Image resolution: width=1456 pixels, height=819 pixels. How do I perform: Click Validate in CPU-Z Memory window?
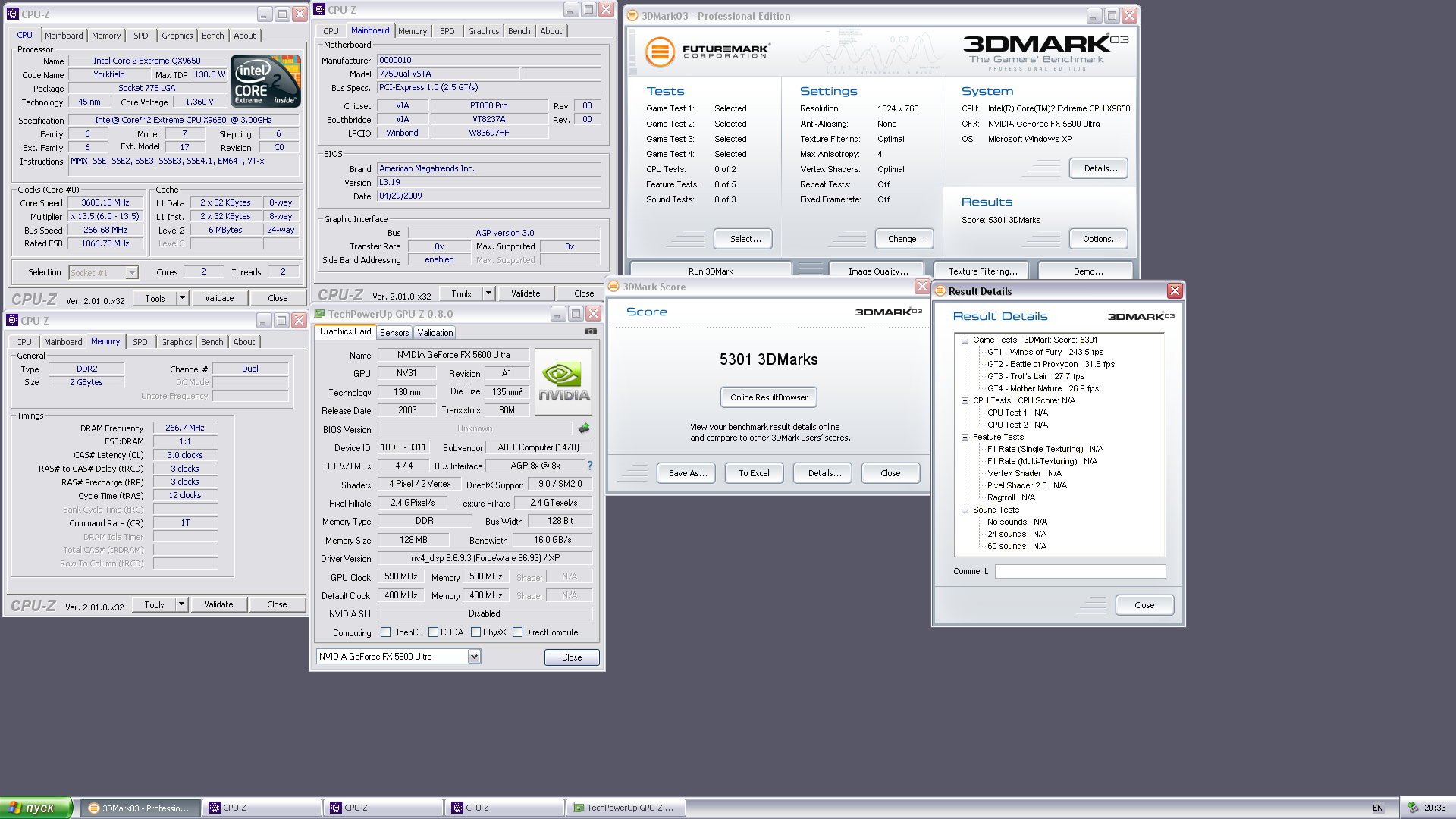[x=218, y=604]
